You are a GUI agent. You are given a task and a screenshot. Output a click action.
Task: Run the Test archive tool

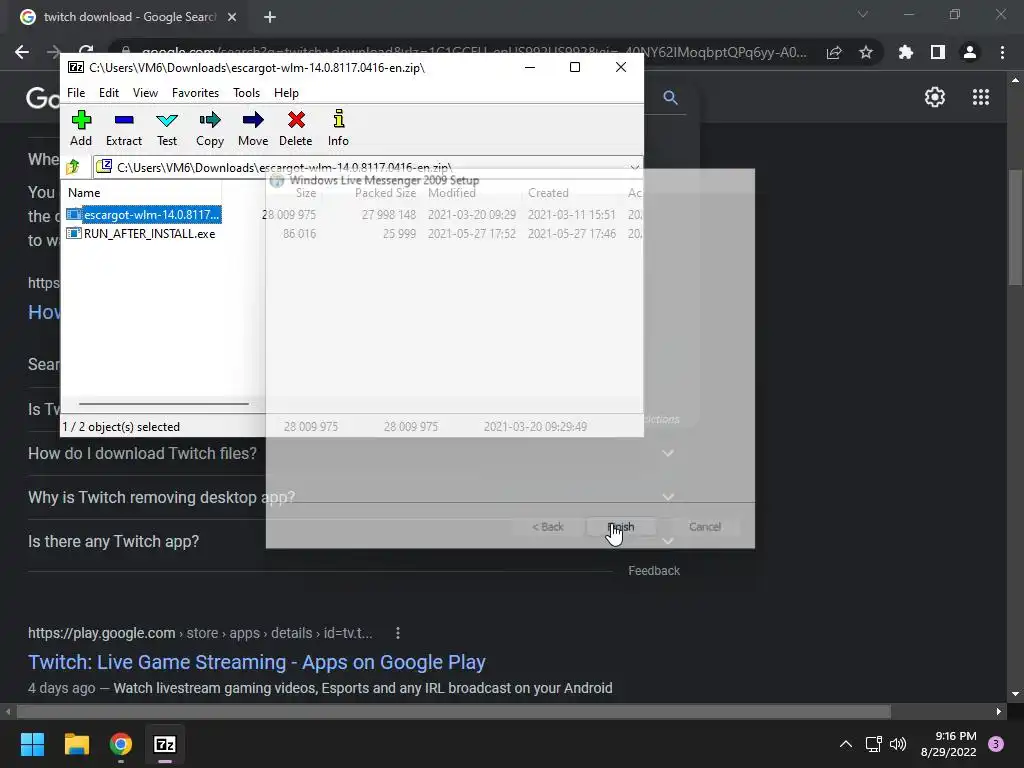pyautogui.click(x=167, y=128)
